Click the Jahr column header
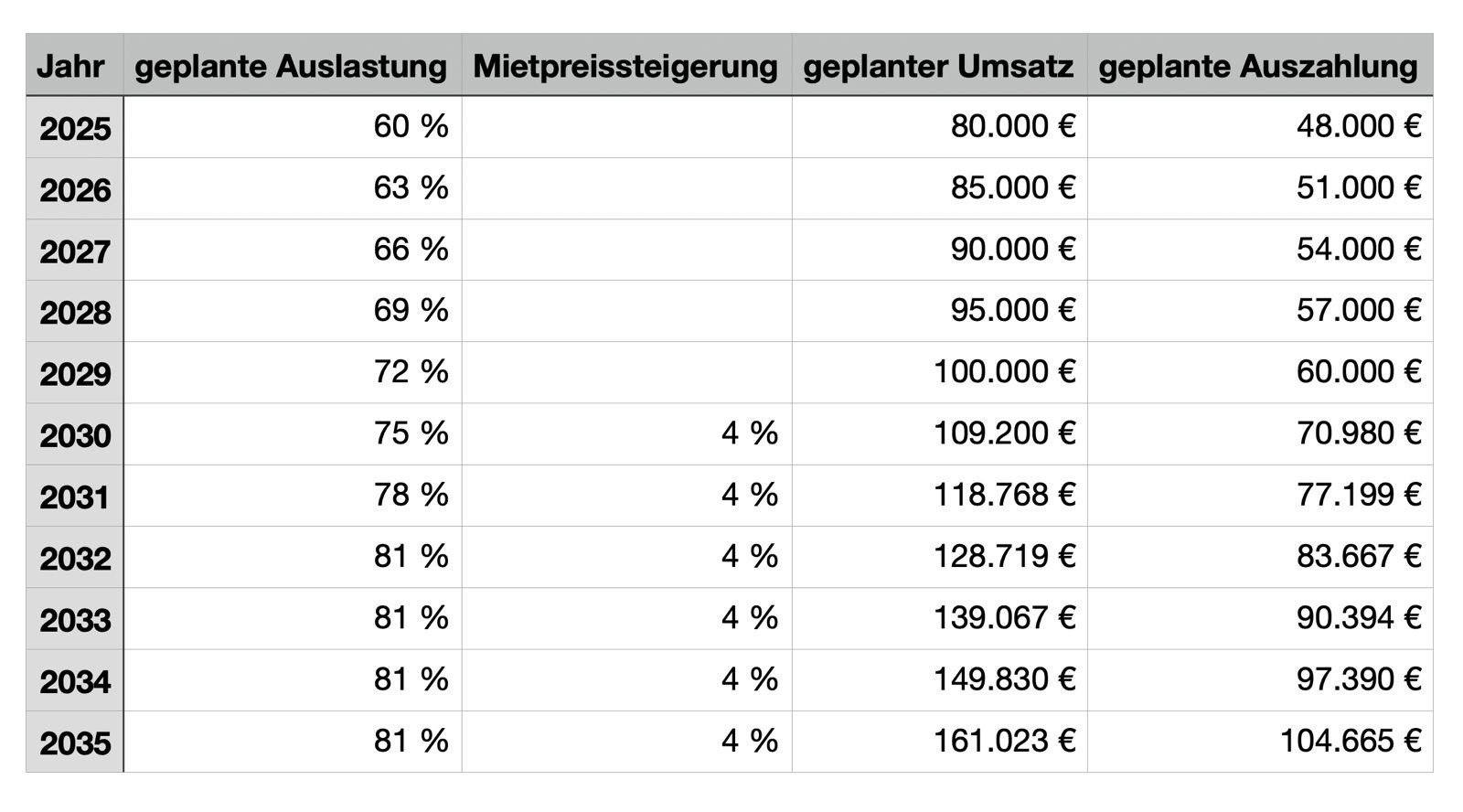The height and width of the screenshot is (812, 1463). (73, 66)
